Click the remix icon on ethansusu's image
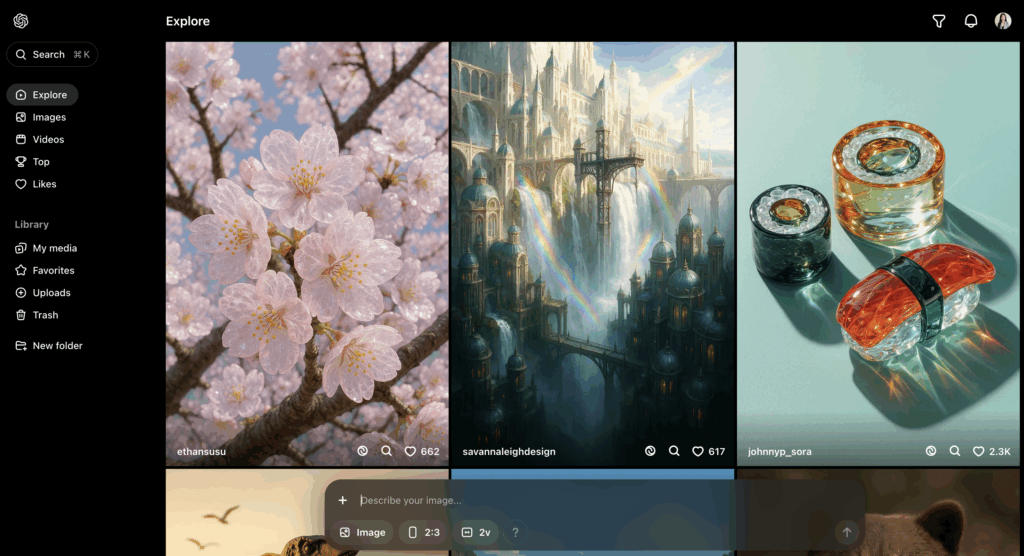 (x=362, y=451)
